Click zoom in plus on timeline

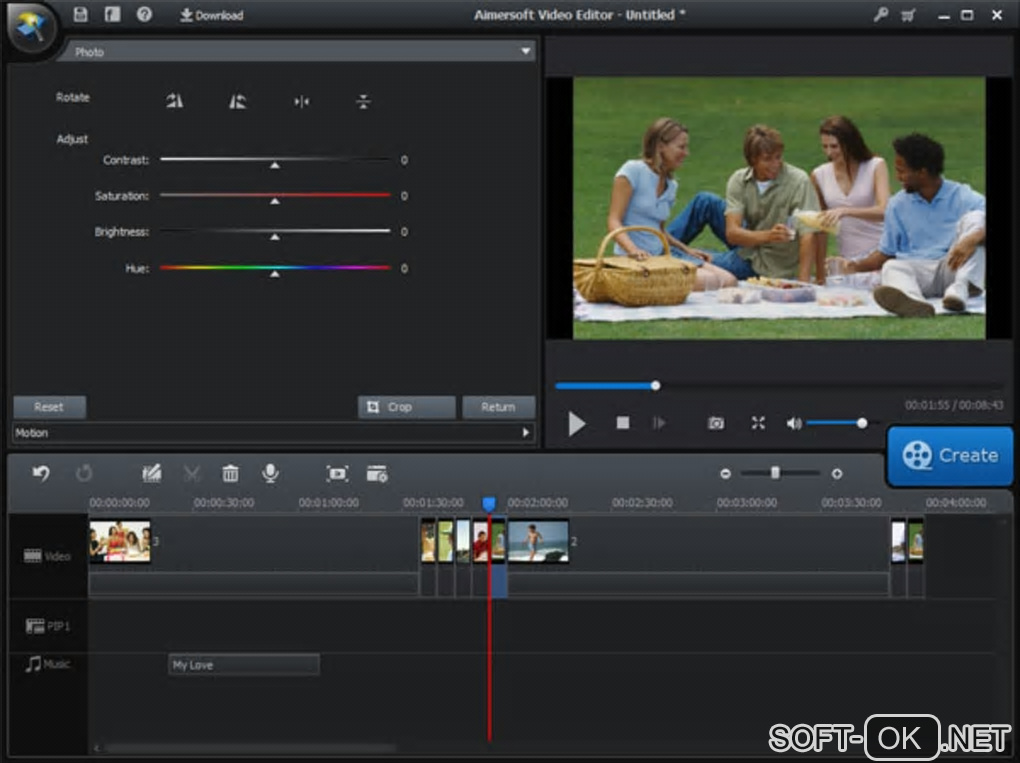(x=837, y=473)
